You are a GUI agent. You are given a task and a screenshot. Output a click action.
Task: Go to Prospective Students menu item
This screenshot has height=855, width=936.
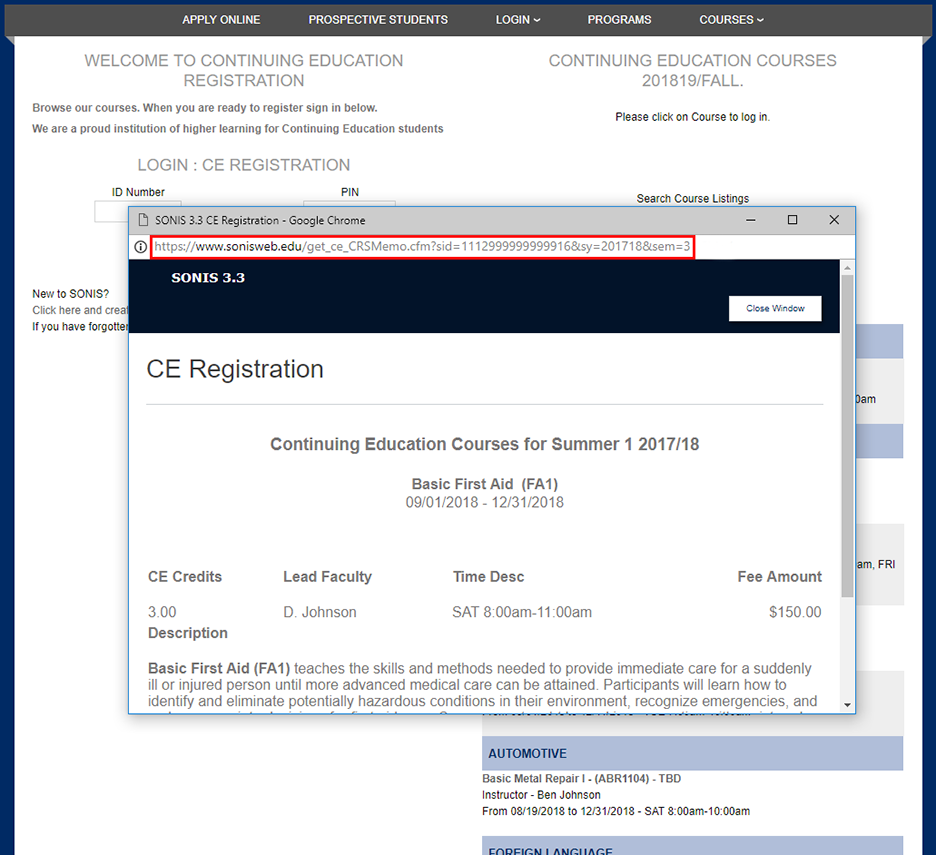378,20
